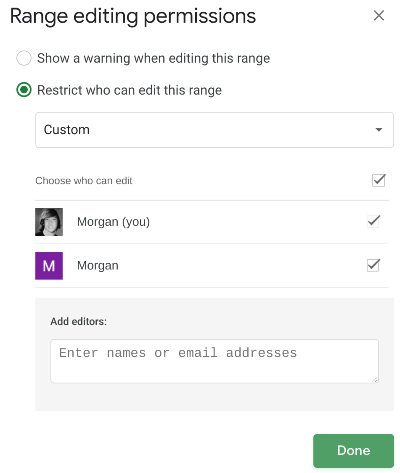
Task: Click the dropdown arrow beside Custom
Action: tap(379, 130)
